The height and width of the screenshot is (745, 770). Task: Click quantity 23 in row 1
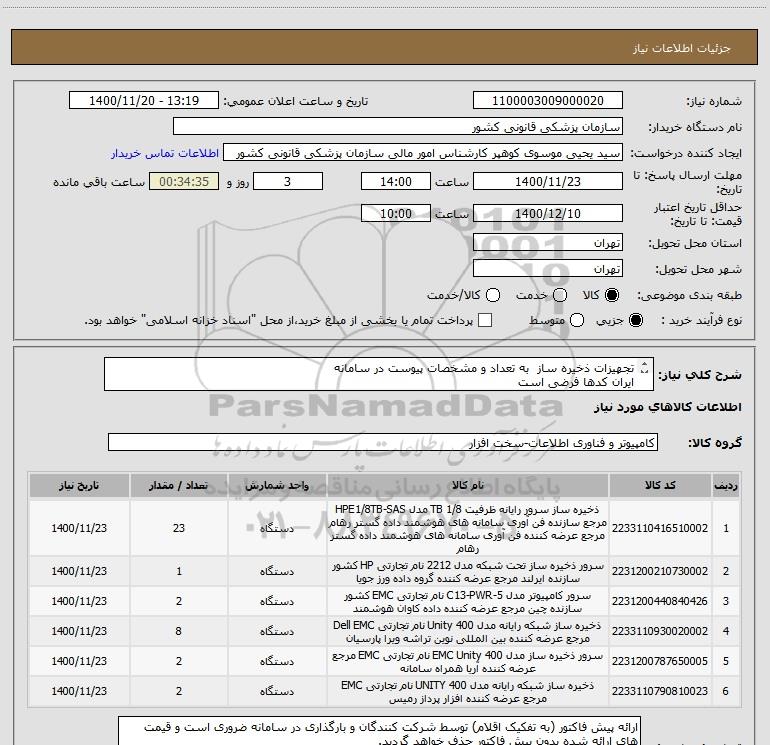(x=179, y=528)
